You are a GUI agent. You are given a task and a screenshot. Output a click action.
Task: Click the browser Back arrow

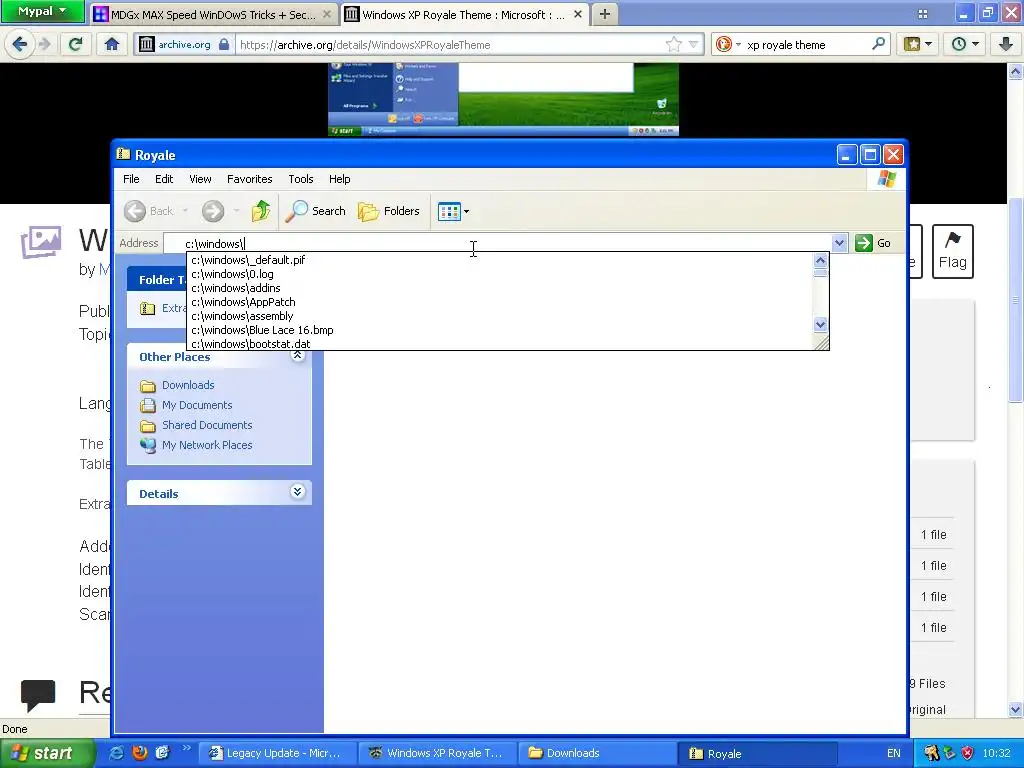(x=20, y=44)
